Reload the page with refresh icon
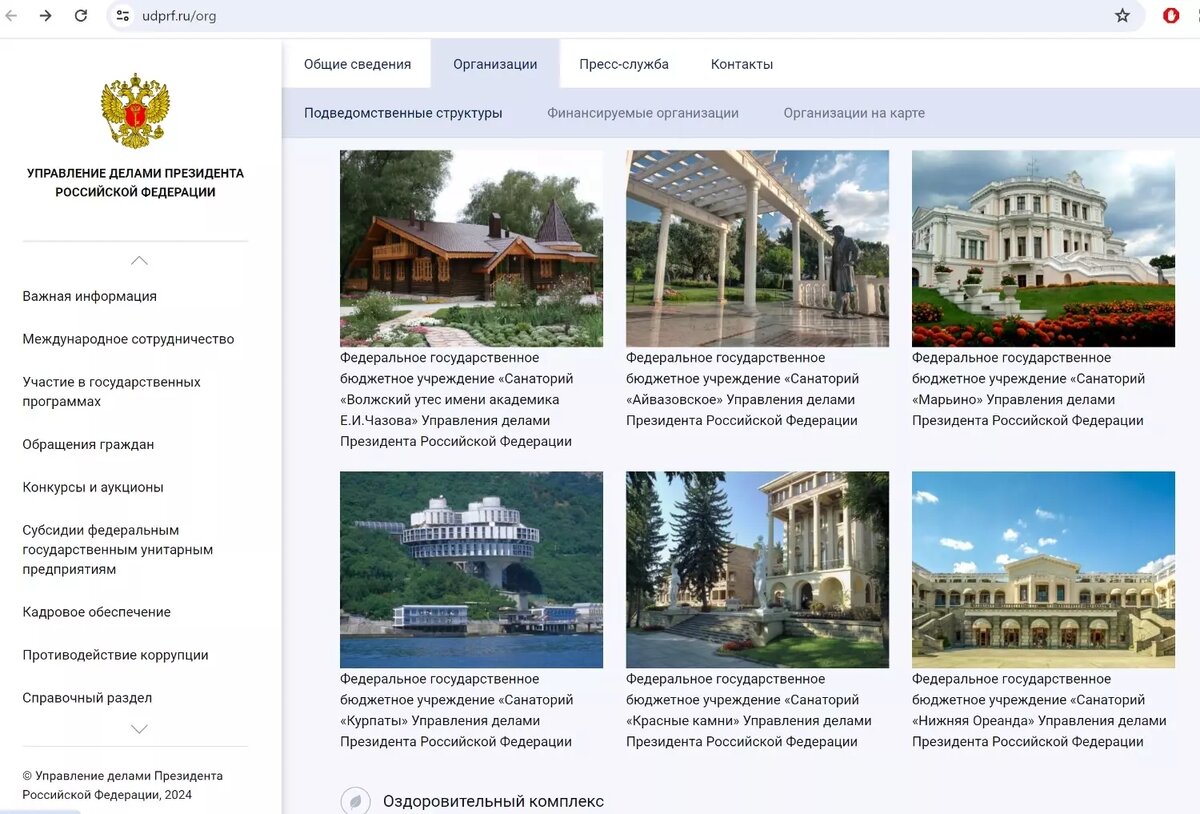Screen dimensions: 1200x814 pyautogui.click(x=81, y=16)
